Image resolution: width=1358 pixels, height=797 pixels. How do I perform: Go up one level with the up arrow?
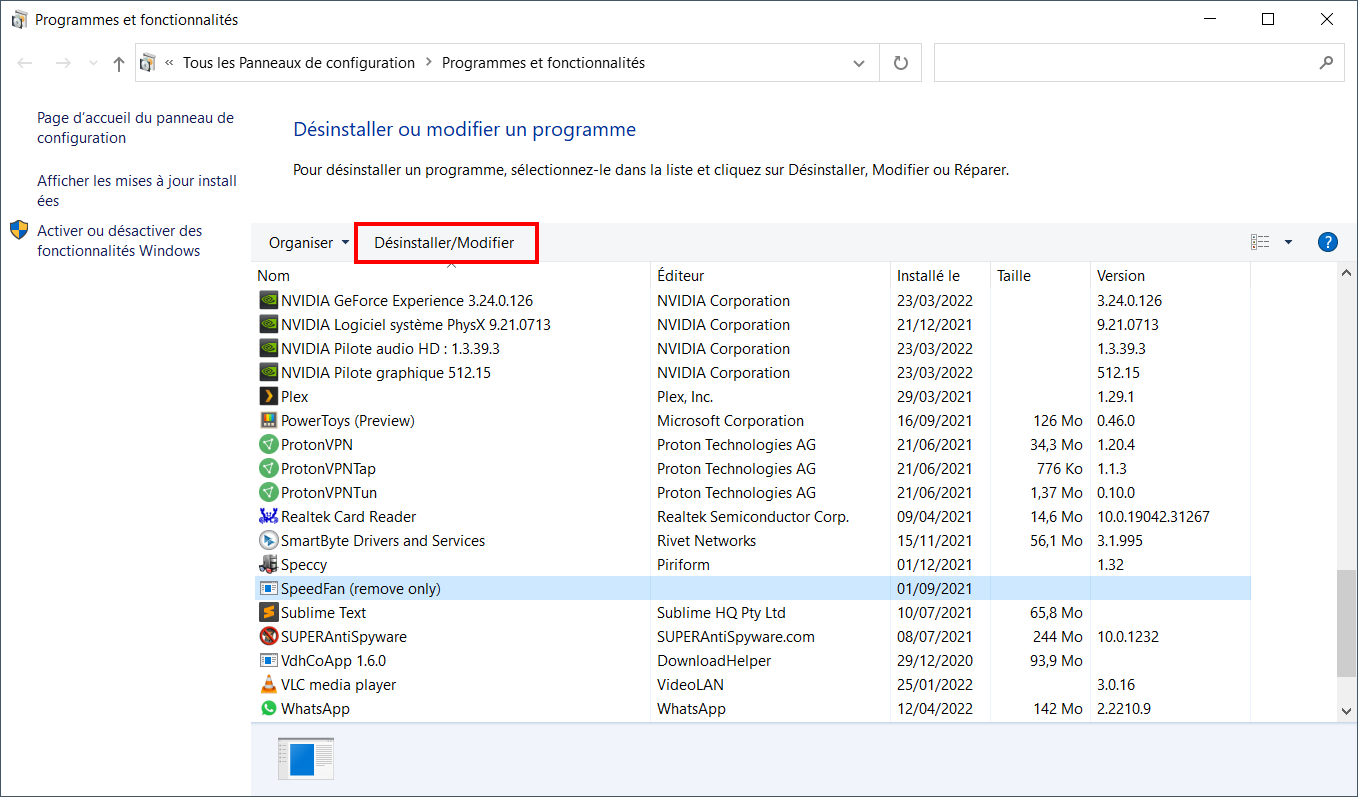point(119,63)
